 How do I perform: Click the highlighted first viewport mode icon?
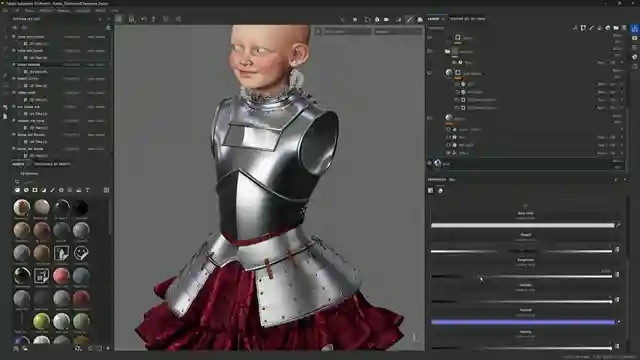click(119, 19)
